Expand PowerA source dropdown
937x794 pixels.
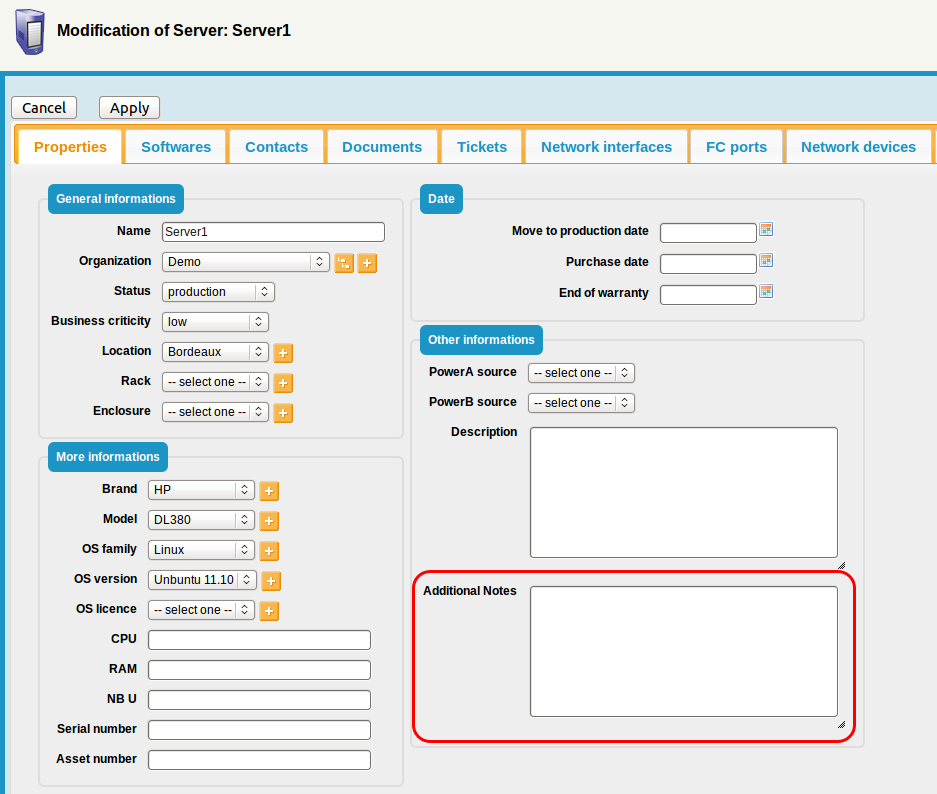pyautogui.click(x=581, y=373)
